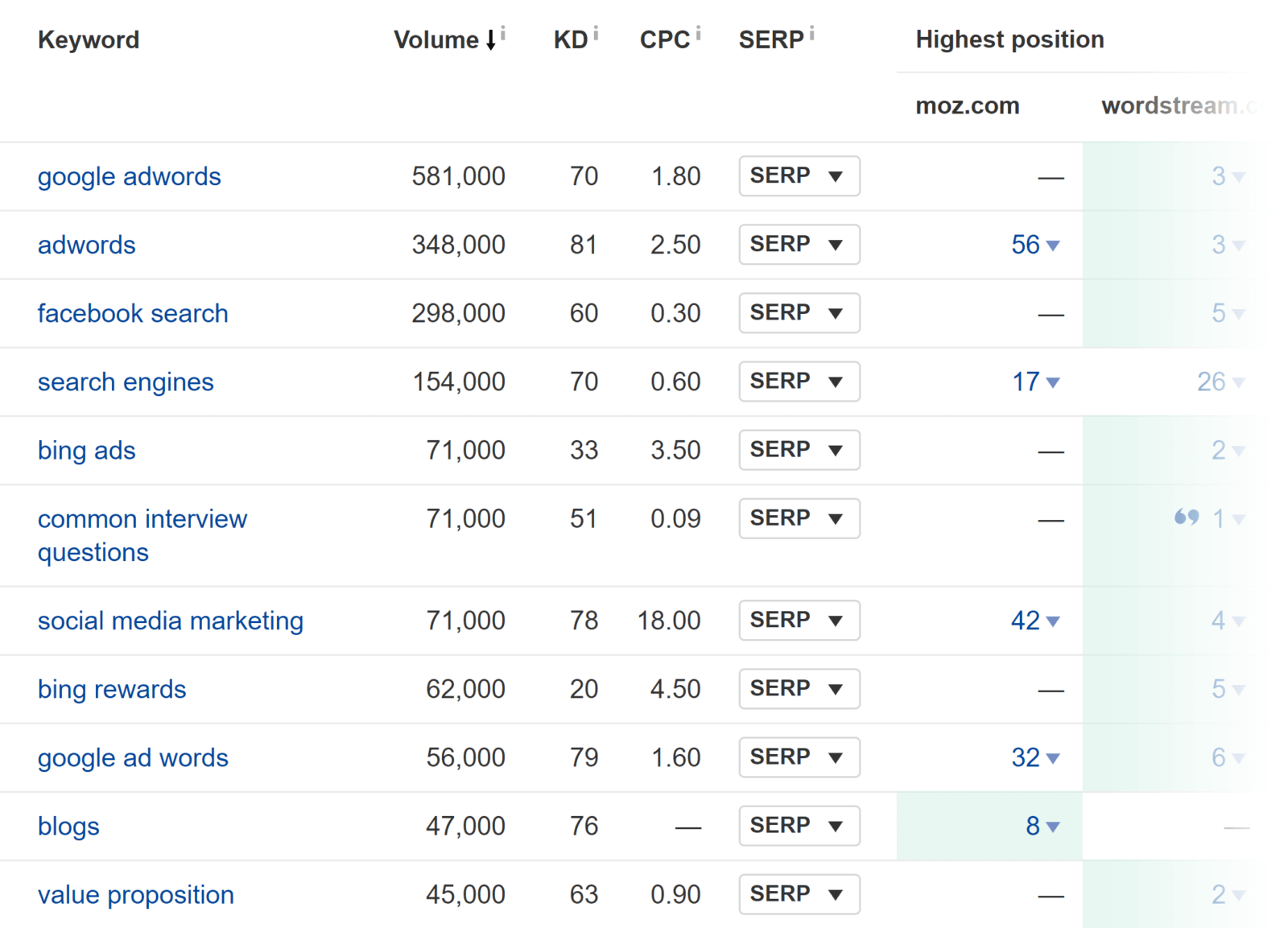Open the google adwords keyword link

(130, 177)
